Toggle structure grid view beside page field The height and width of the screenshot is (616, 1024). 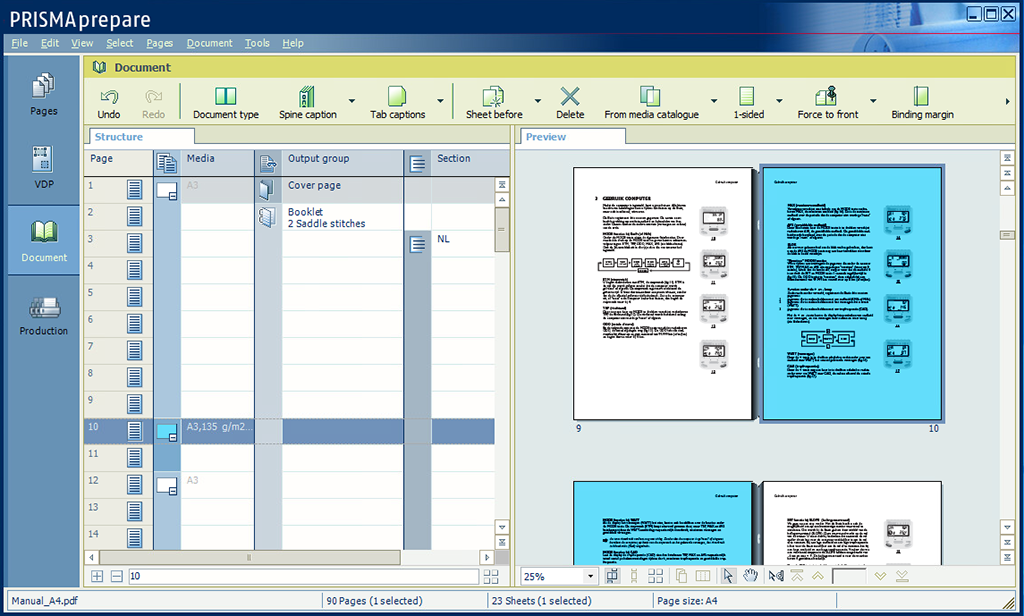[x=490, y=576]
